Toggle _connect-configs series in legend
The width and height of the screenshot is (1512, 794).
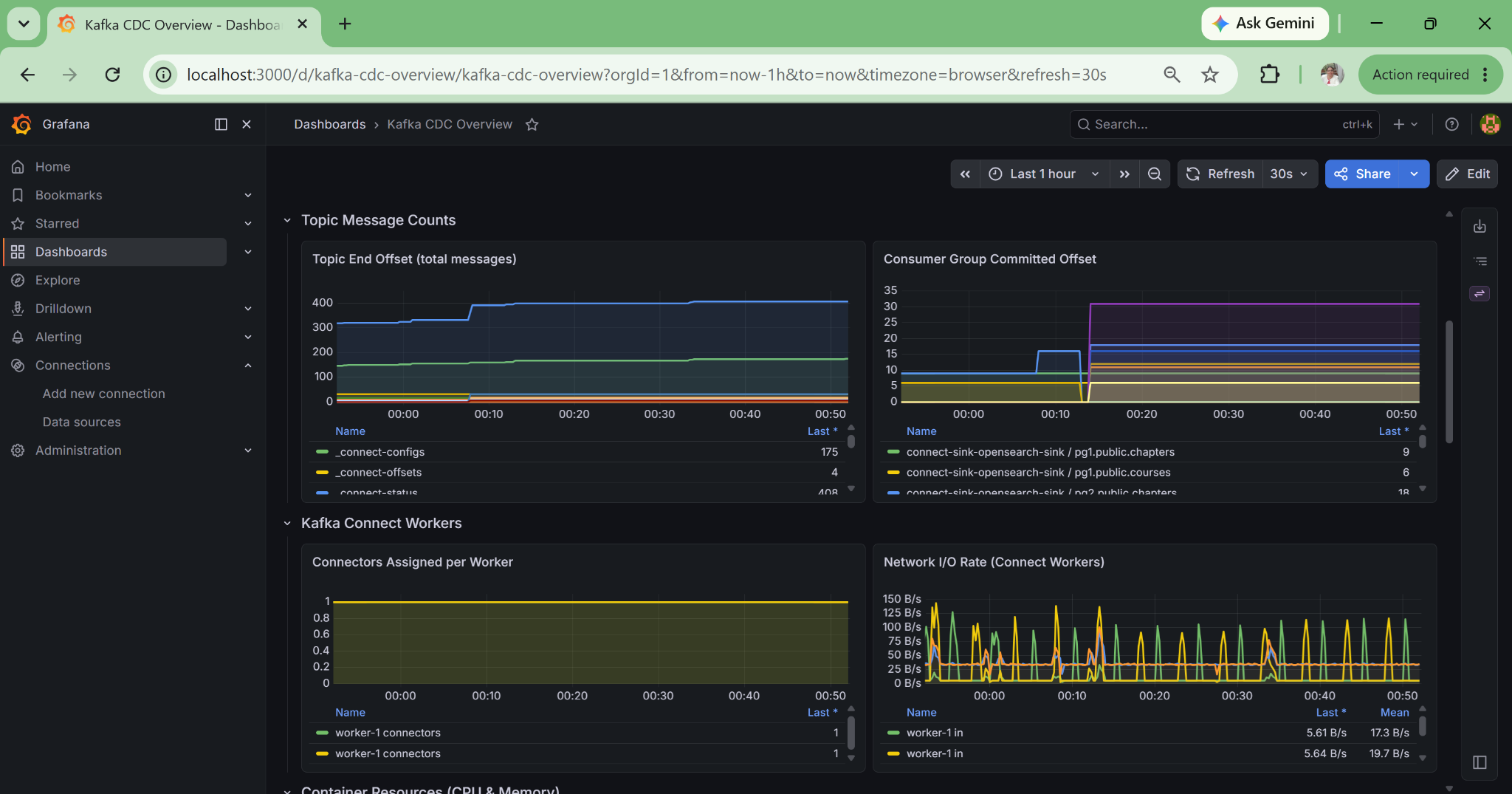(x=379, y=452)
